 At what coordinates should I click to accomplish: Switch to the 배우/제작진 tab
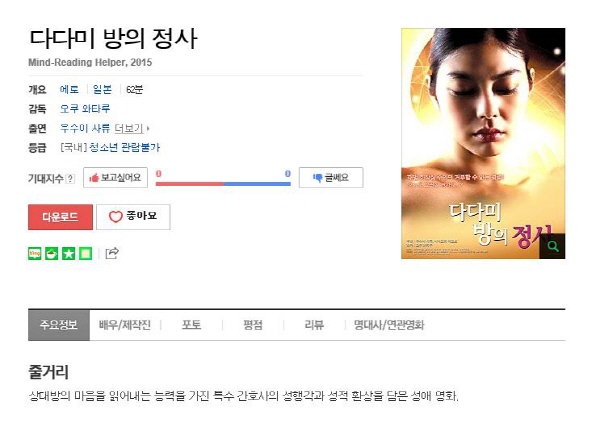[124, 325]
